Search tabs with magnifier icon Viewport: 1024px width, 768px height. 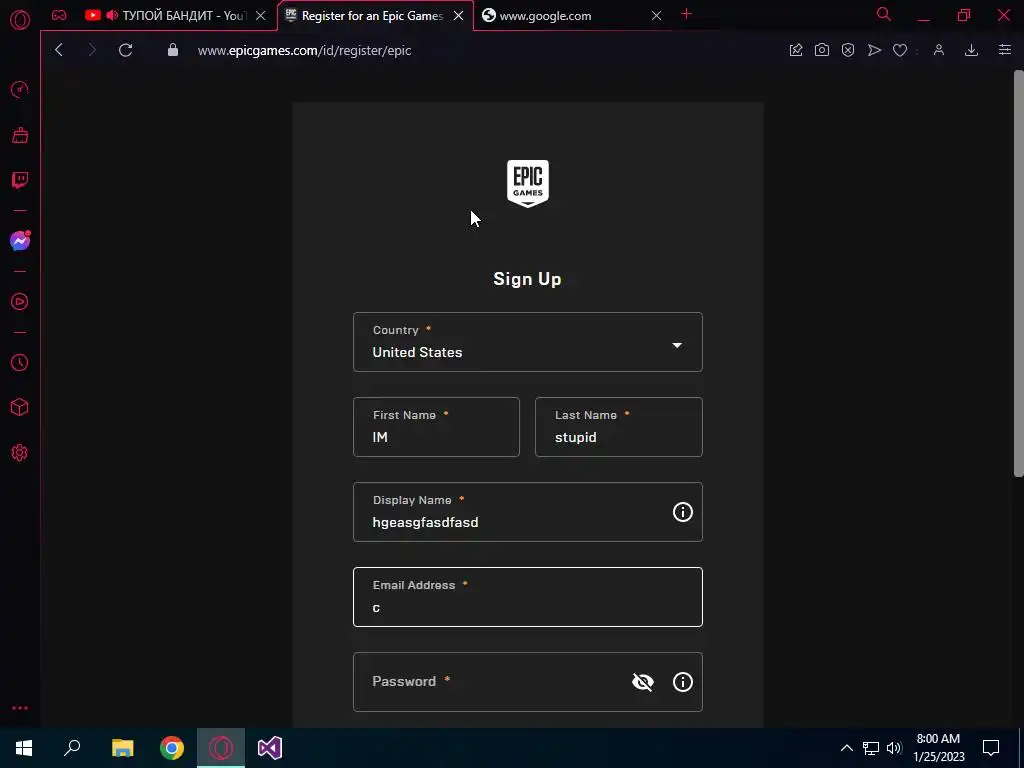click(x=884, y=14)
